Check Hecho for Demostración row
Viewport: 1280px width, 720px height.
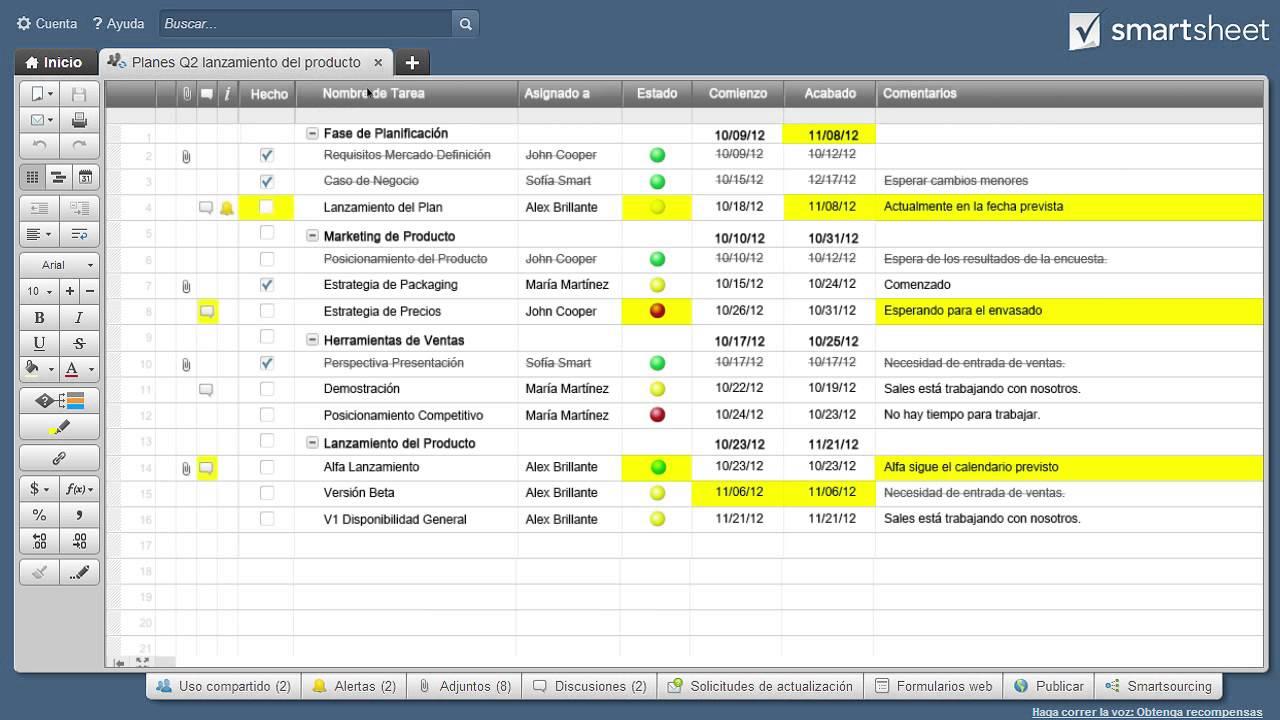266,389
